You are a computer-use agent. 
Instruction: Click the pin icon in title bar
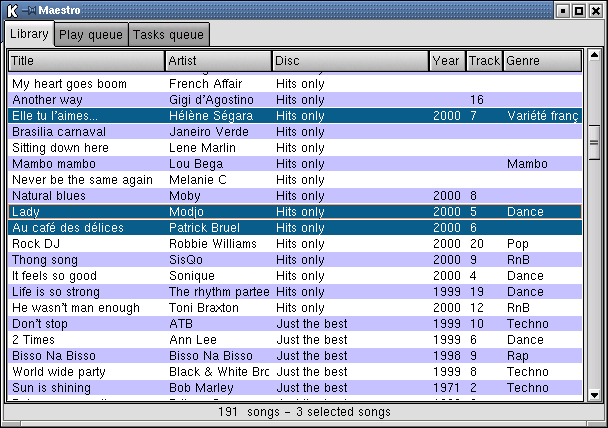tap(29, 10)
